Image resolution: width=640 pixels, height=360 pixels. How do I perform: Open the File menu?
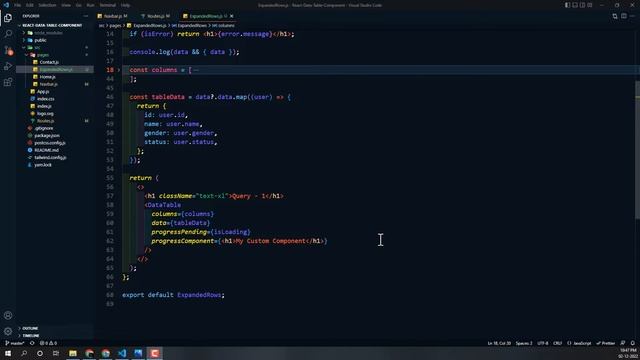(x=18, y=5)
